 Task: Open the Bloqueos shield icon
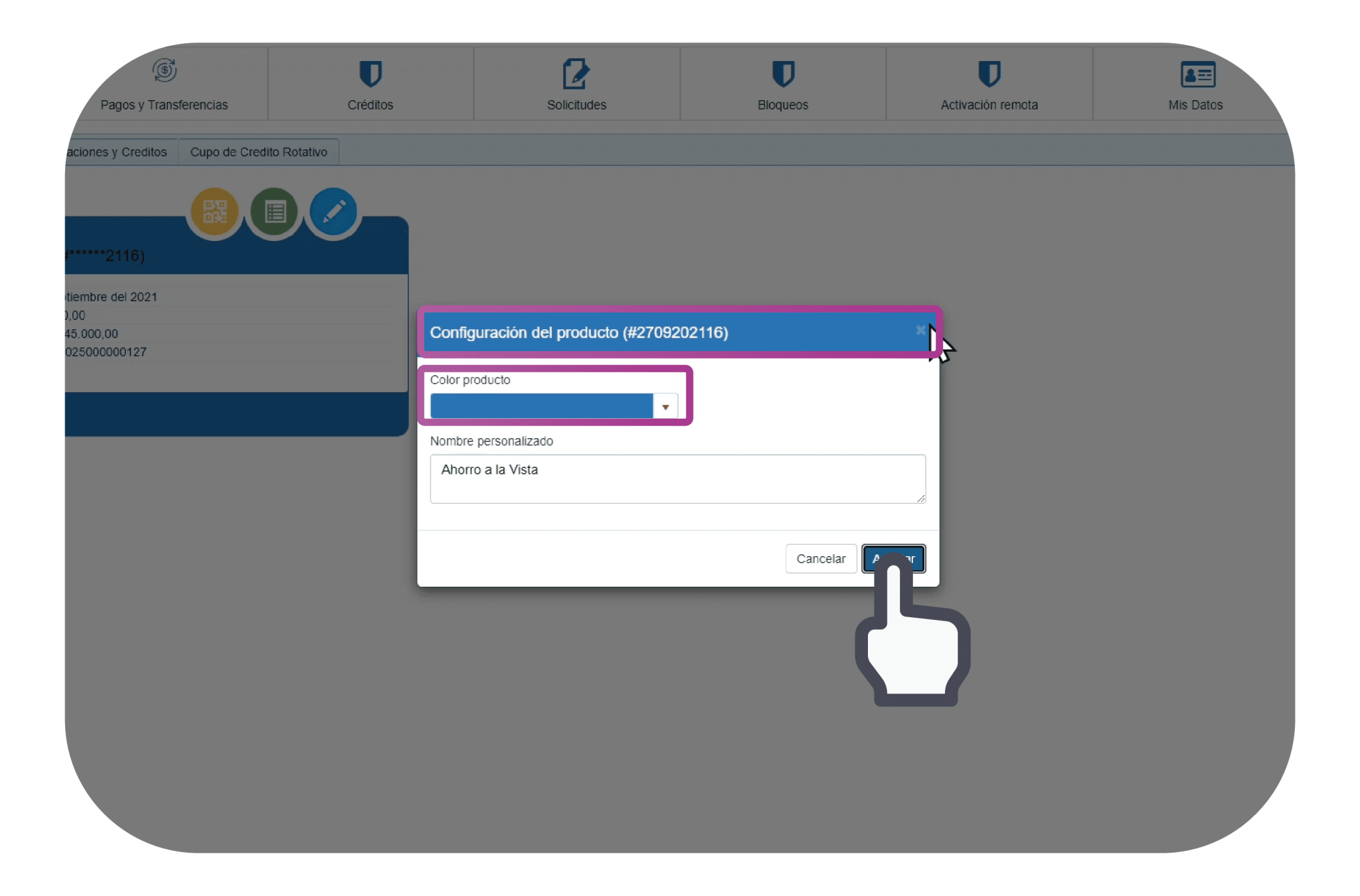(x=783, y=74)
